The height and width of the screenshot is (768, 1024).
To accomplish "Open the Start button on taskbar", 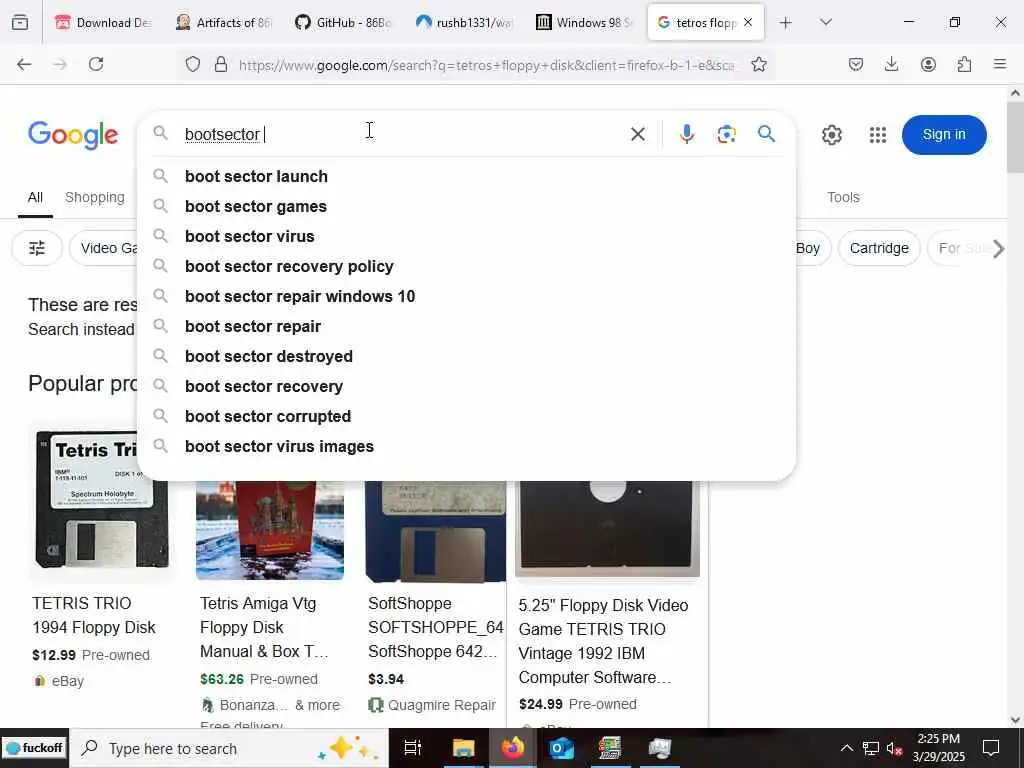I will tap(34, 748).
